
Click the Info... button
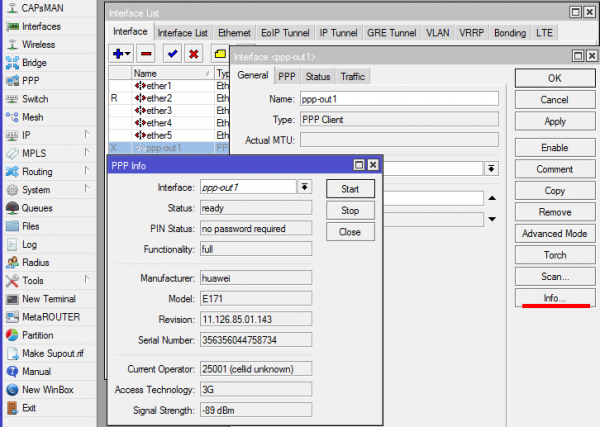[554, 298]
